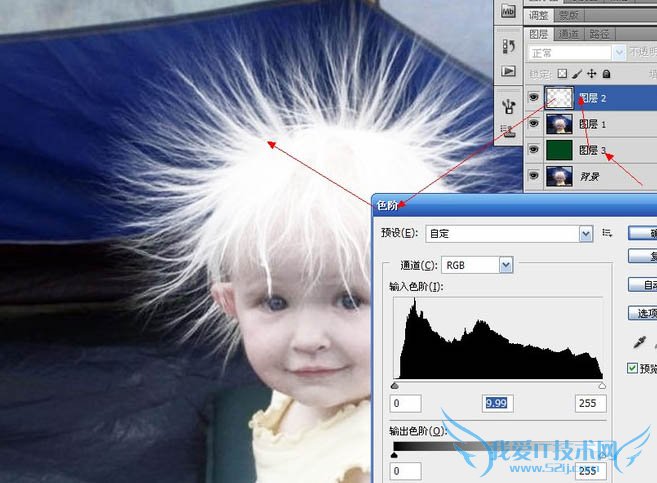Click the midtone input field showing 9.99
The height and width of the screenshot is (483, 657).
(498, 403)
